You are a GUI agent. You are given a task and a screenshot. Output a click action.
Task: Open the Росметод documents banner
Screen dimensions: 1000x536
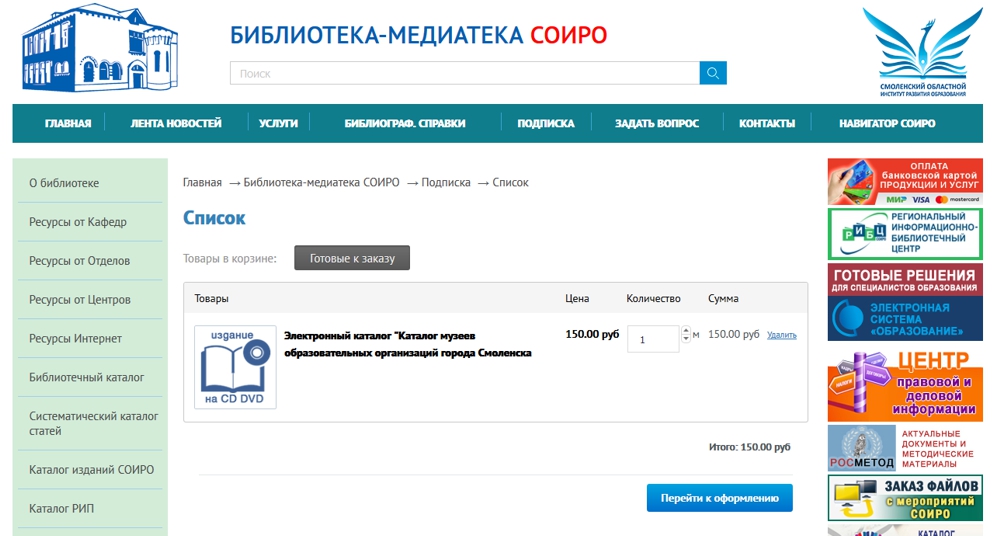tap(905, 448)
